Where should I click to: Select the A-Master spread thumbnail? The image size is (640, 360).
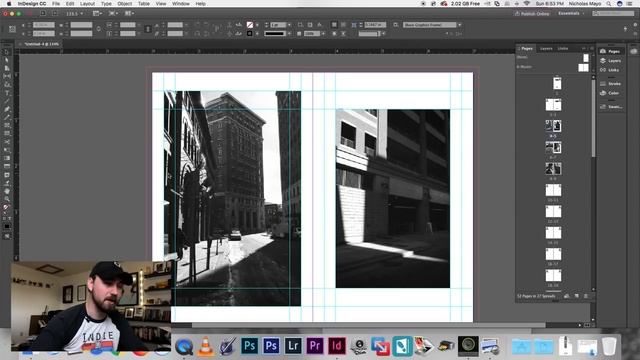pos(583,68)
